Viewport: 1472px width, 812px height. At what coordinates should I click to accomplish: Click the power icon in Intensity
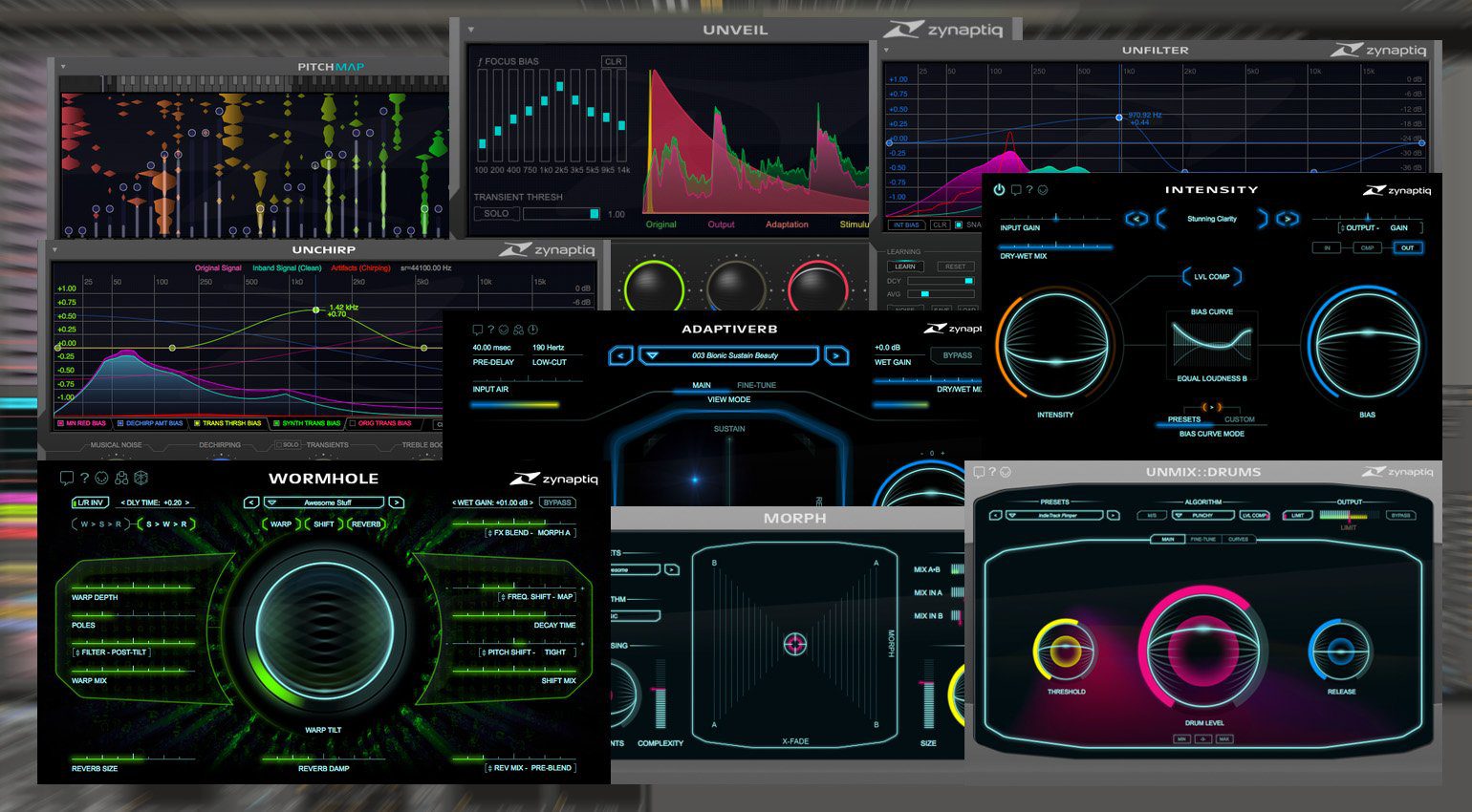tap(999, 190)
